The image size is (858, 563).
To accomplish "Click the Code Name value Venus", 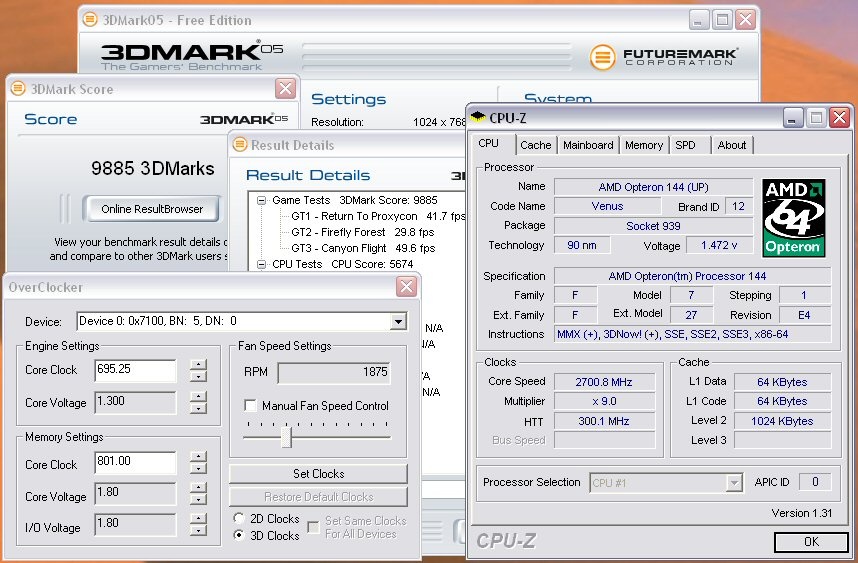I will click(607, 206).
